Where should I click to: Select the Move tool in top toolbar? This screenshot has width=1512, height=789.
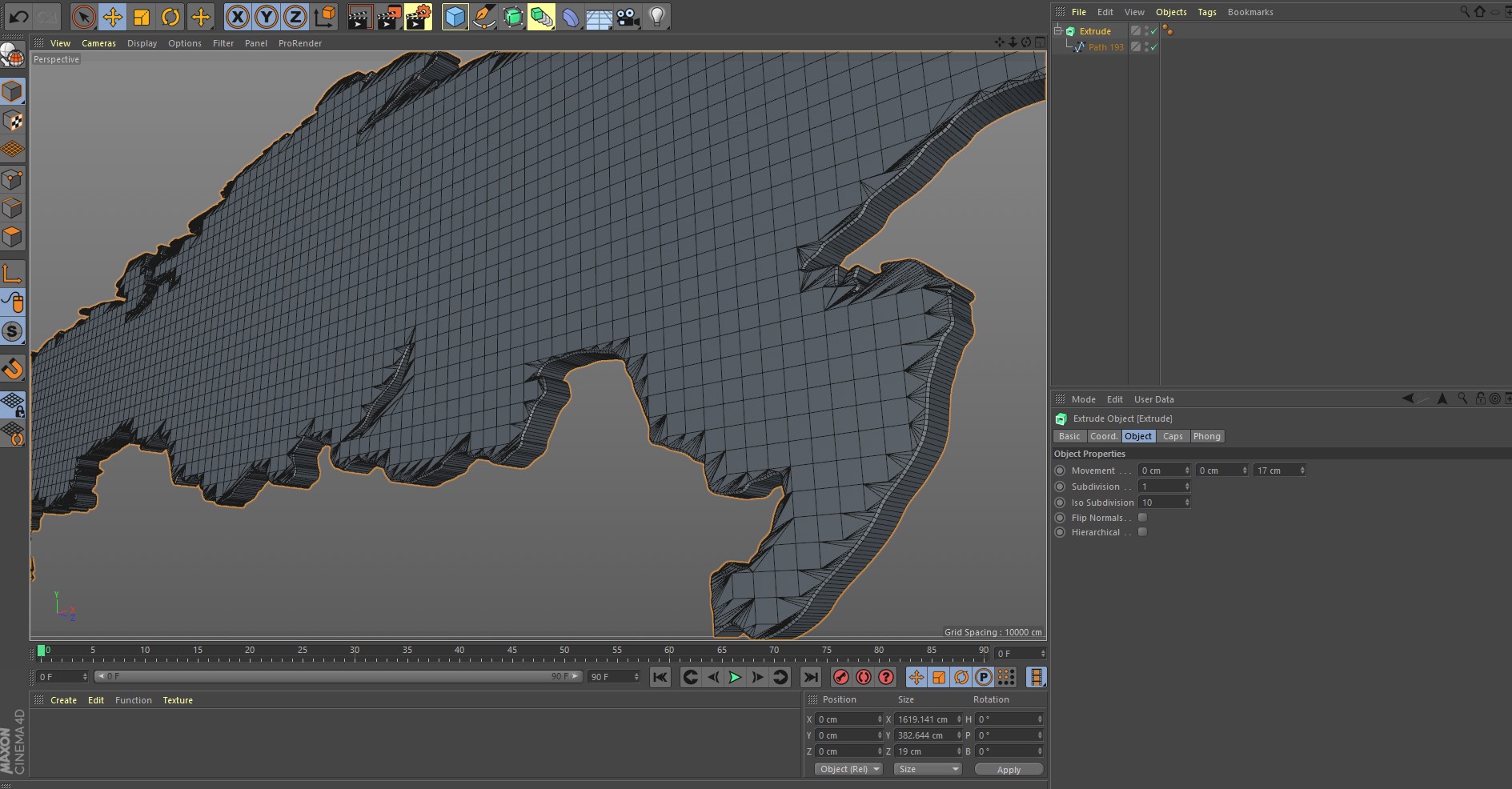pos(112,17)
